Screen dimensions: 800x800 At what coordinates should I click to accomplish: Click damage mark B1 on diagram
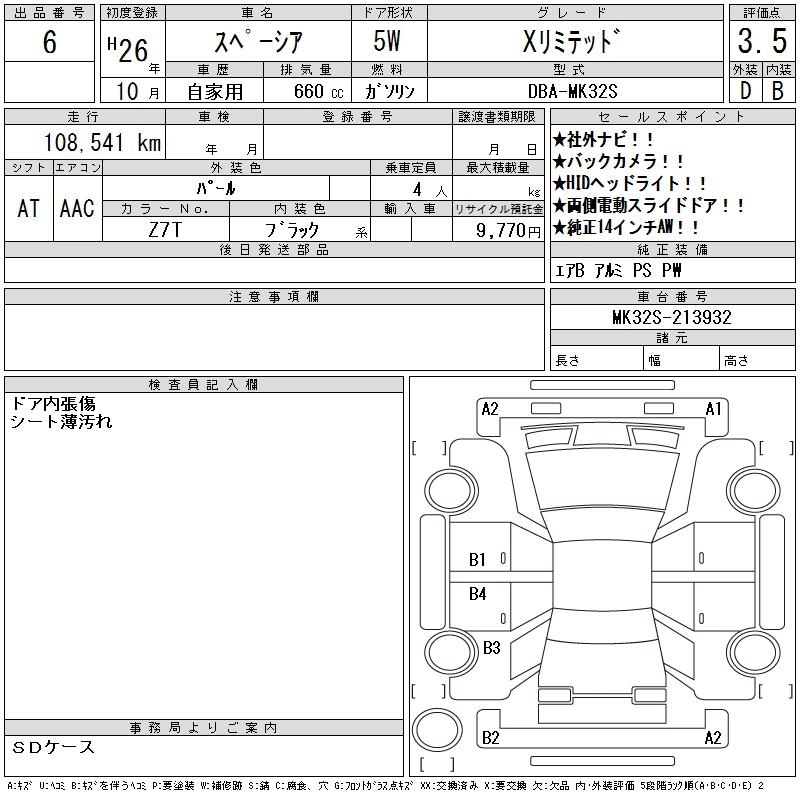click(477, 560)
